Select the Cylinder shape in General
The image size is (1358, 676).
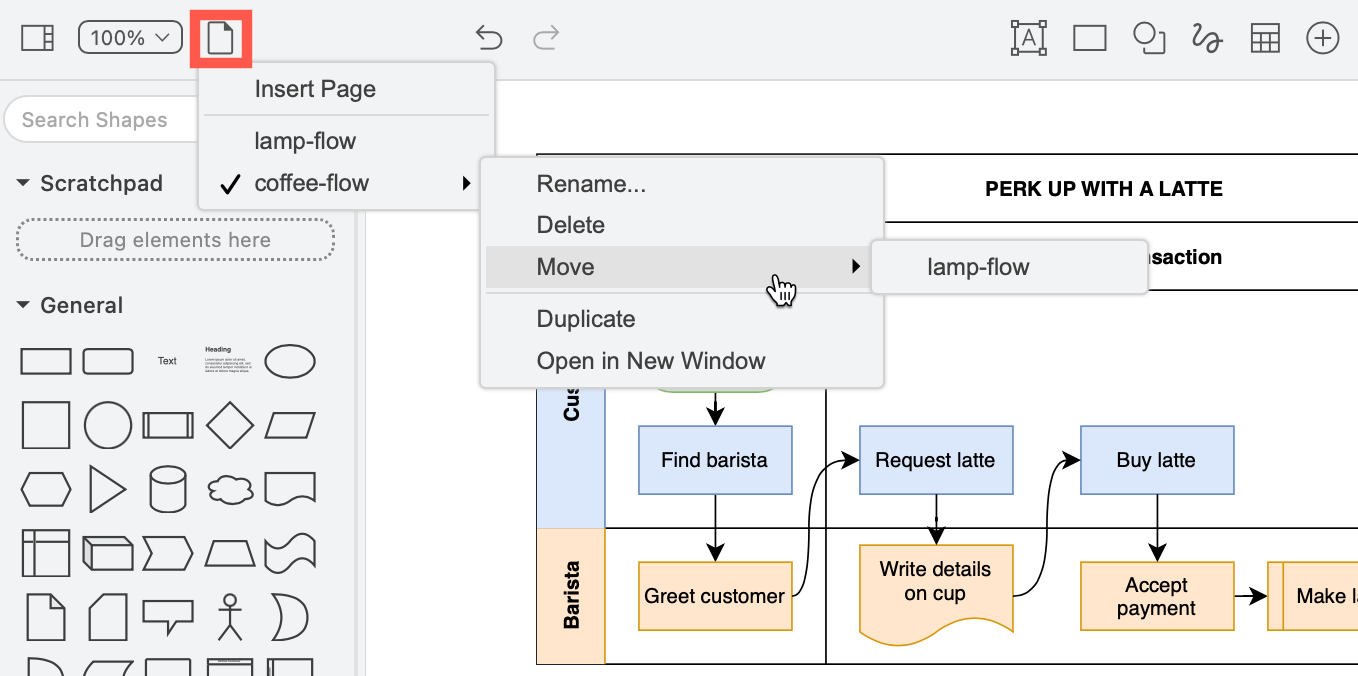click(168, 488)
